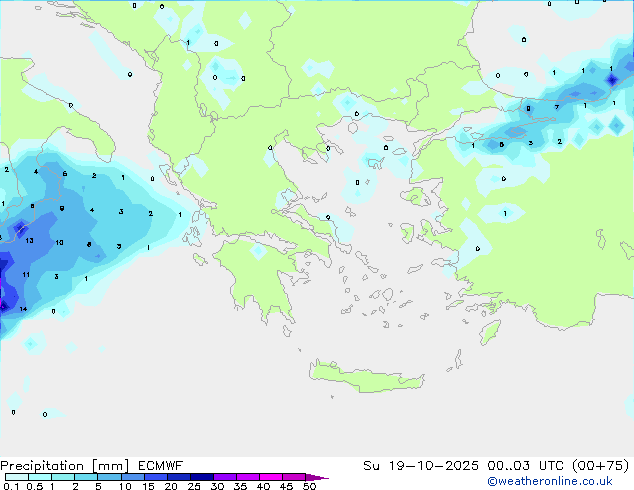Image resolution: width=634 pixels, height=490 pixels.
Task: Click the '40' legend scale label
Action: [x=264, y=486]
